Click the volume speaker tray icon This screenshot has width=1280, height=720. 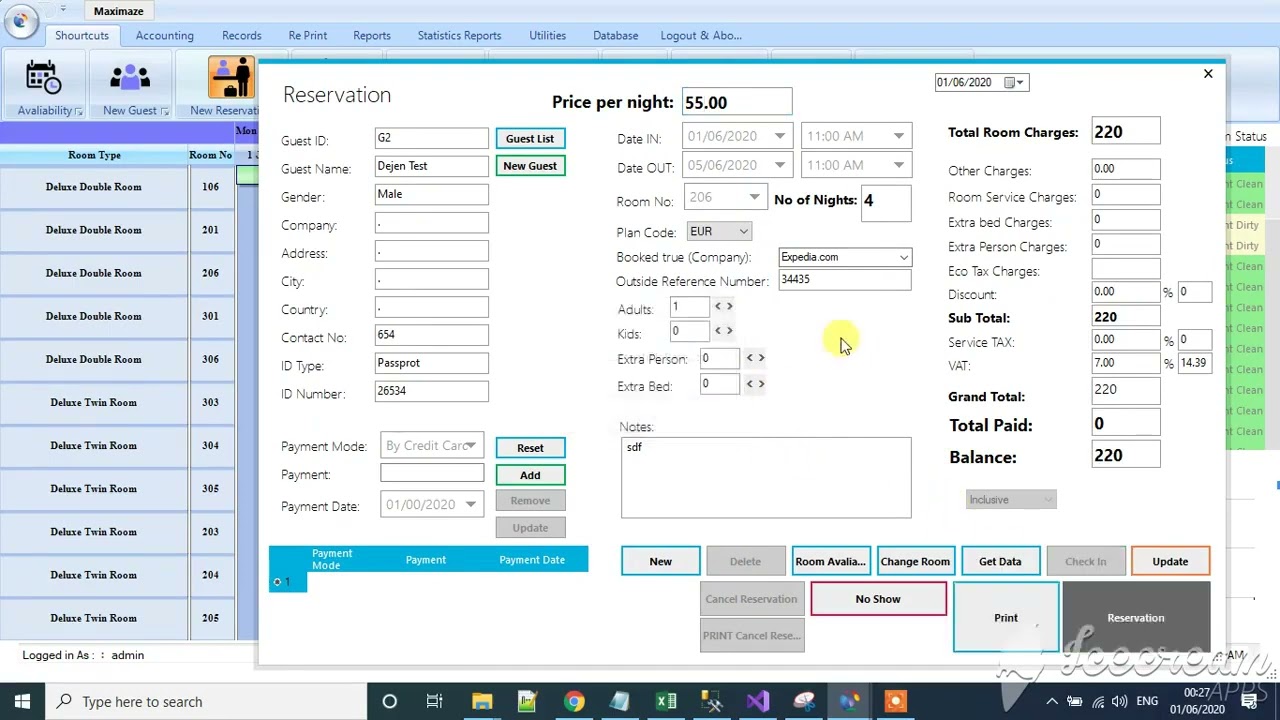pyautogui.click(x=1121, y=702)
